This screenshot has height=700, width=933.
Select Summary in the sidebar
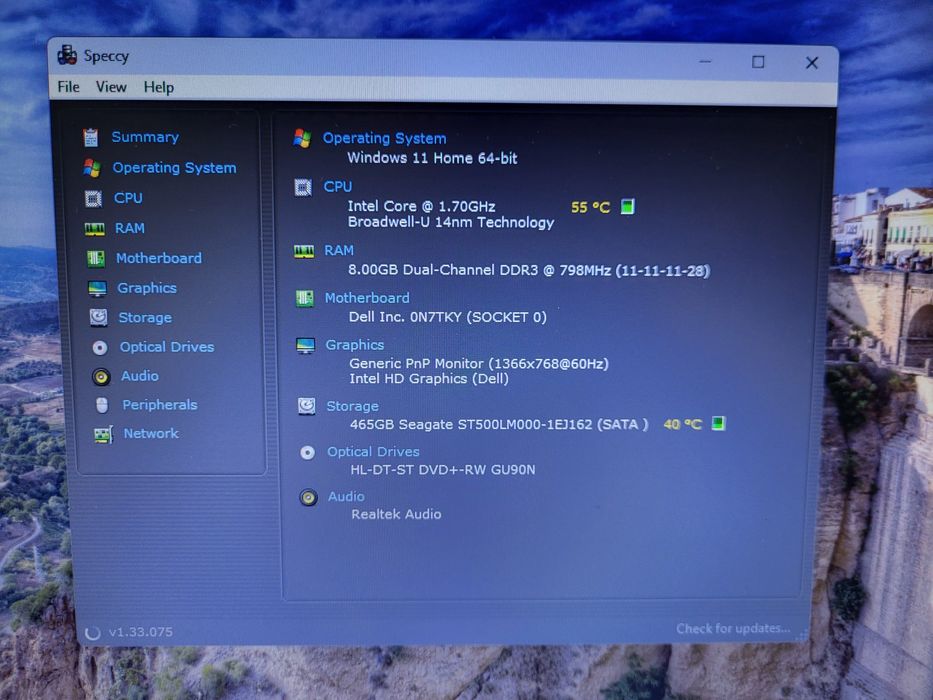(x=145, y=138)
